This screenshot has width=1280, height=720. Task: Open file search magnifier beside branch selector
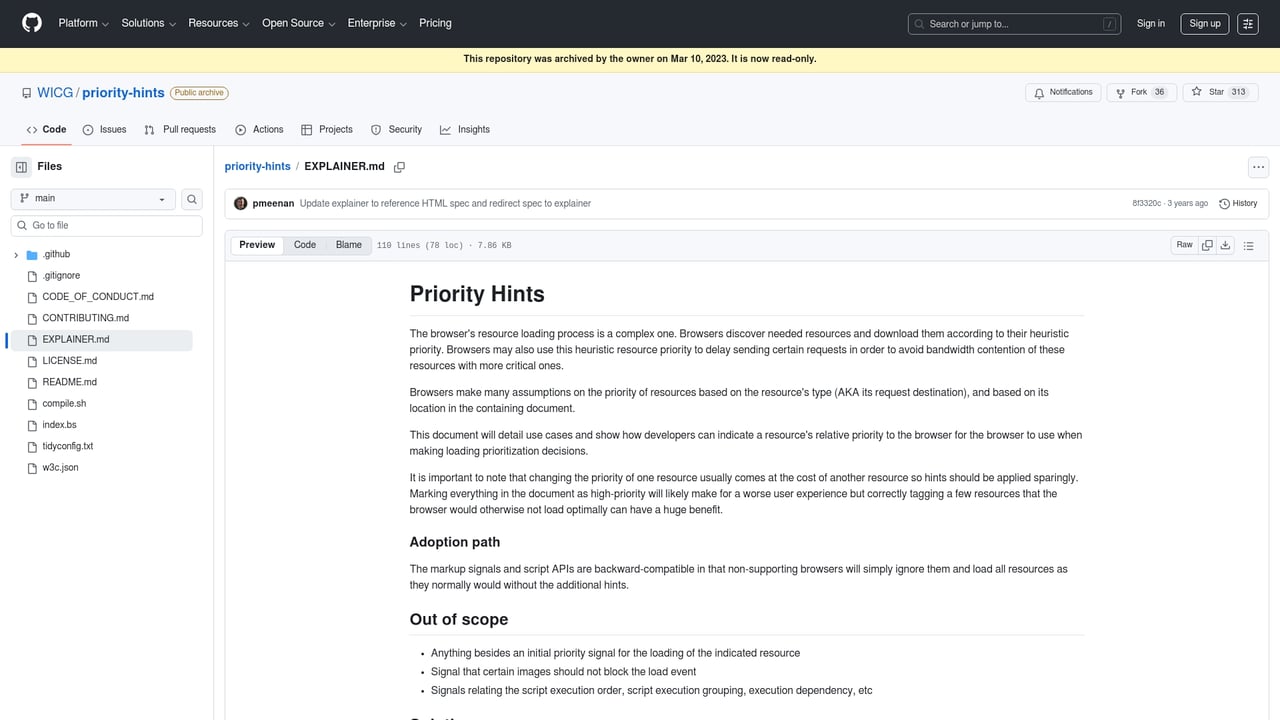[191, 199]
